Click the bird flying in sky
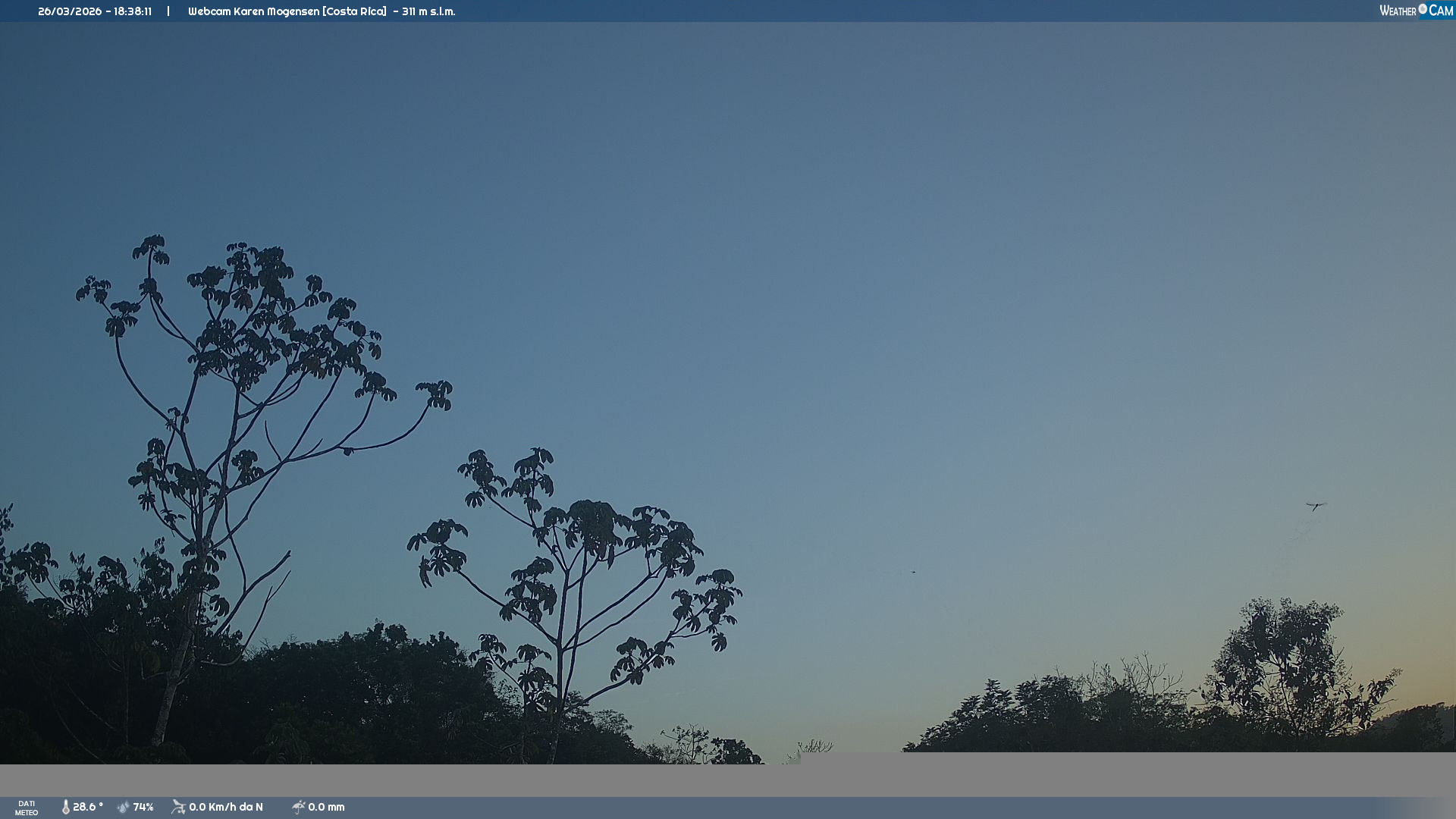 [x=1315, y=506]
